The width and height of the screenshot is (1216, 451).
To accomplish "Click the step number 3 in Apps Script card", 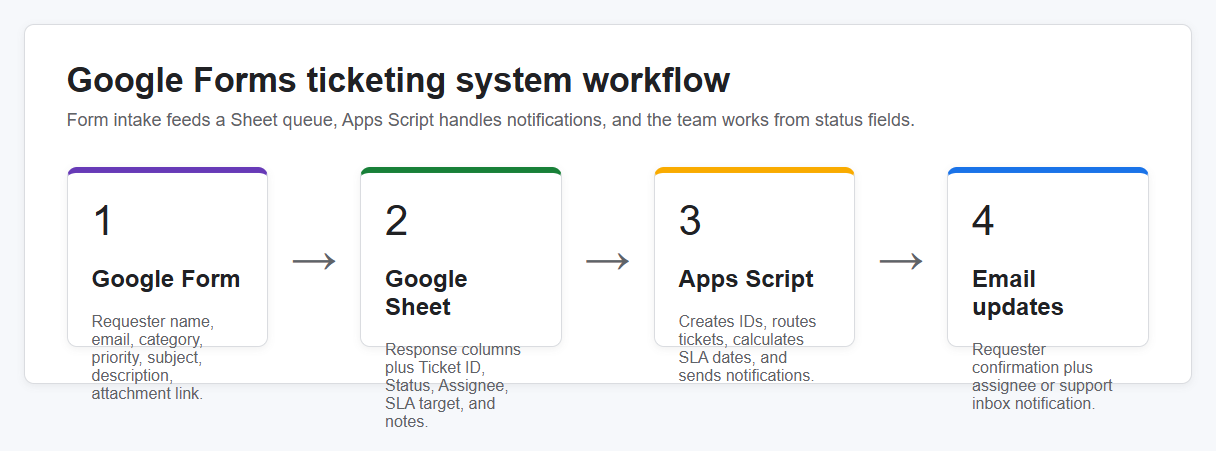I will (690, 221).
